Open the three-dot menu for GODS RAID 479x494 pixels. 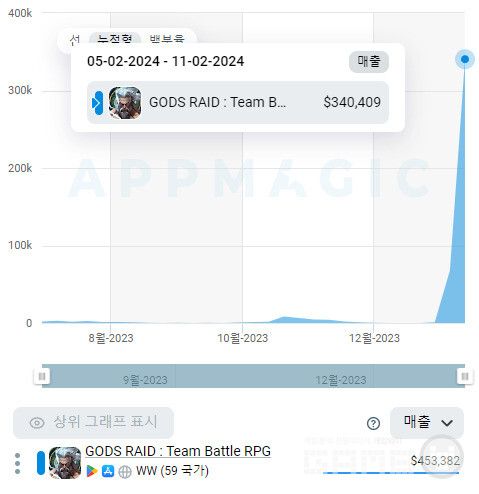pyautogui.click(x=18, y=463)
